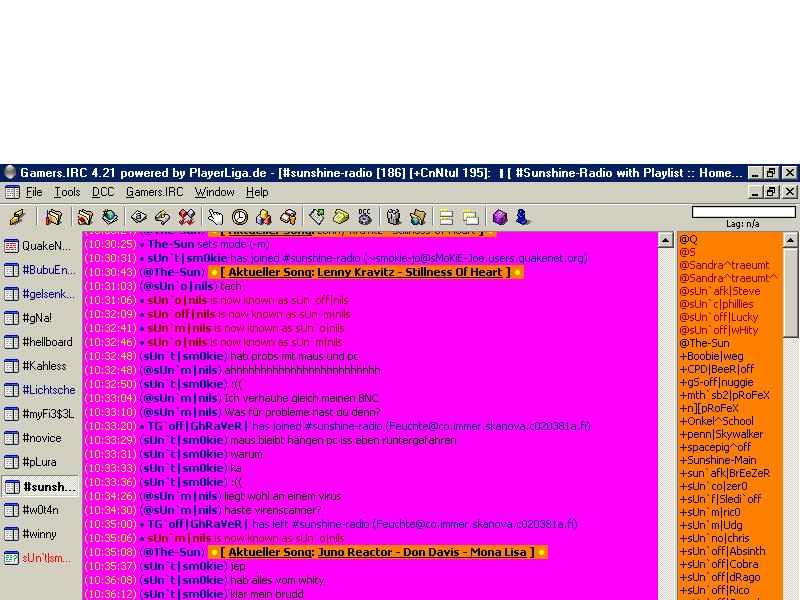The image size is (800, 600).
Task: Select +Sunshine-Main in the nickname list
Action: point(718,461)
